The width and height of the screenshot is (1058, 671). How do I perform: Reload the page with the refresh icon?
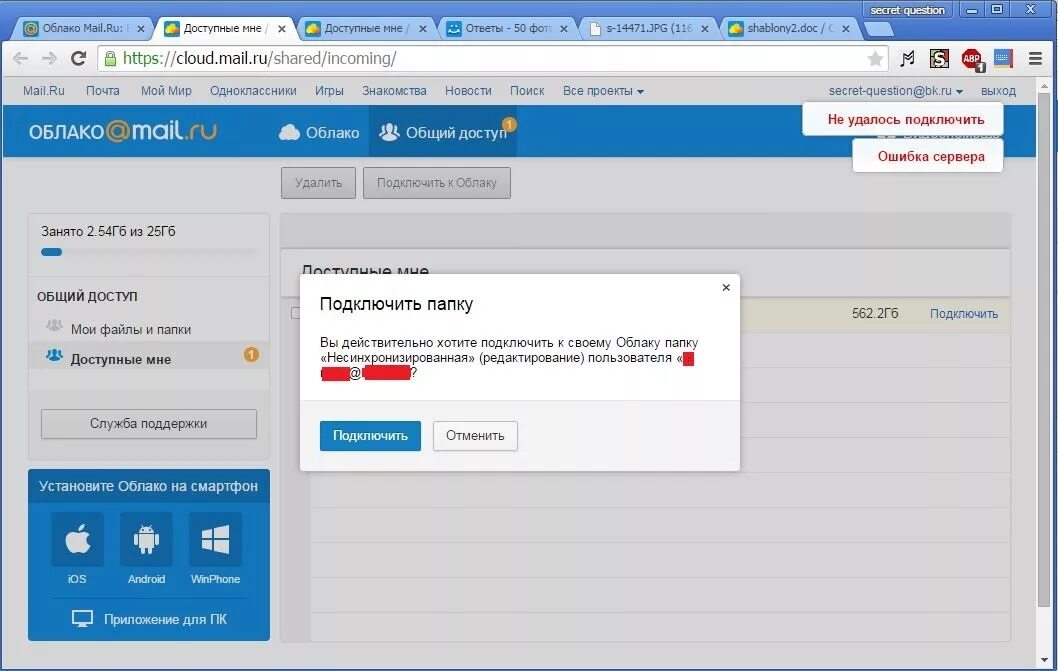[78, 59]
